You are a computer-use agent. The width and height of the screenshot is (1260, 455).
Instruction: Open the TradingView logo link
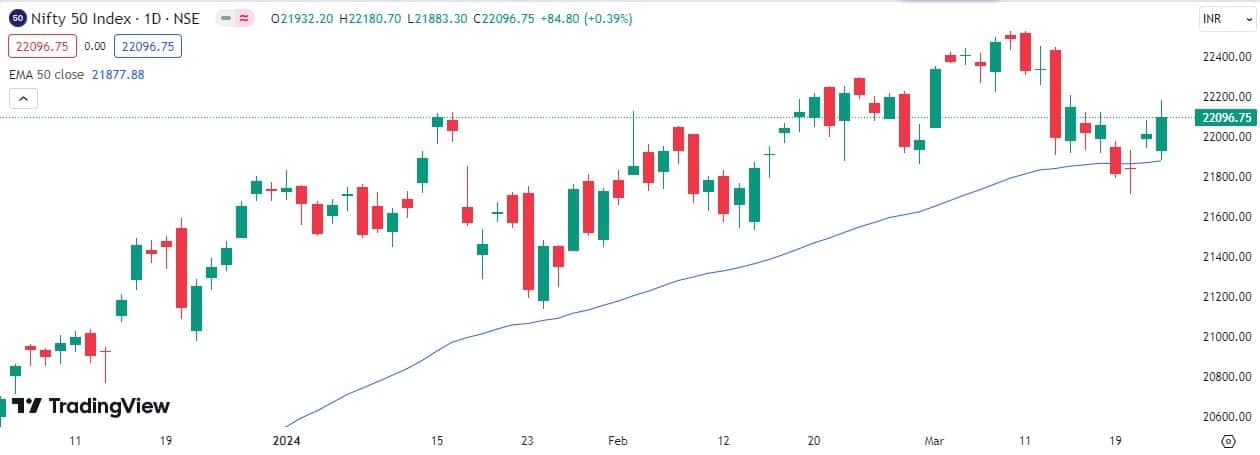tap(91, 406)
